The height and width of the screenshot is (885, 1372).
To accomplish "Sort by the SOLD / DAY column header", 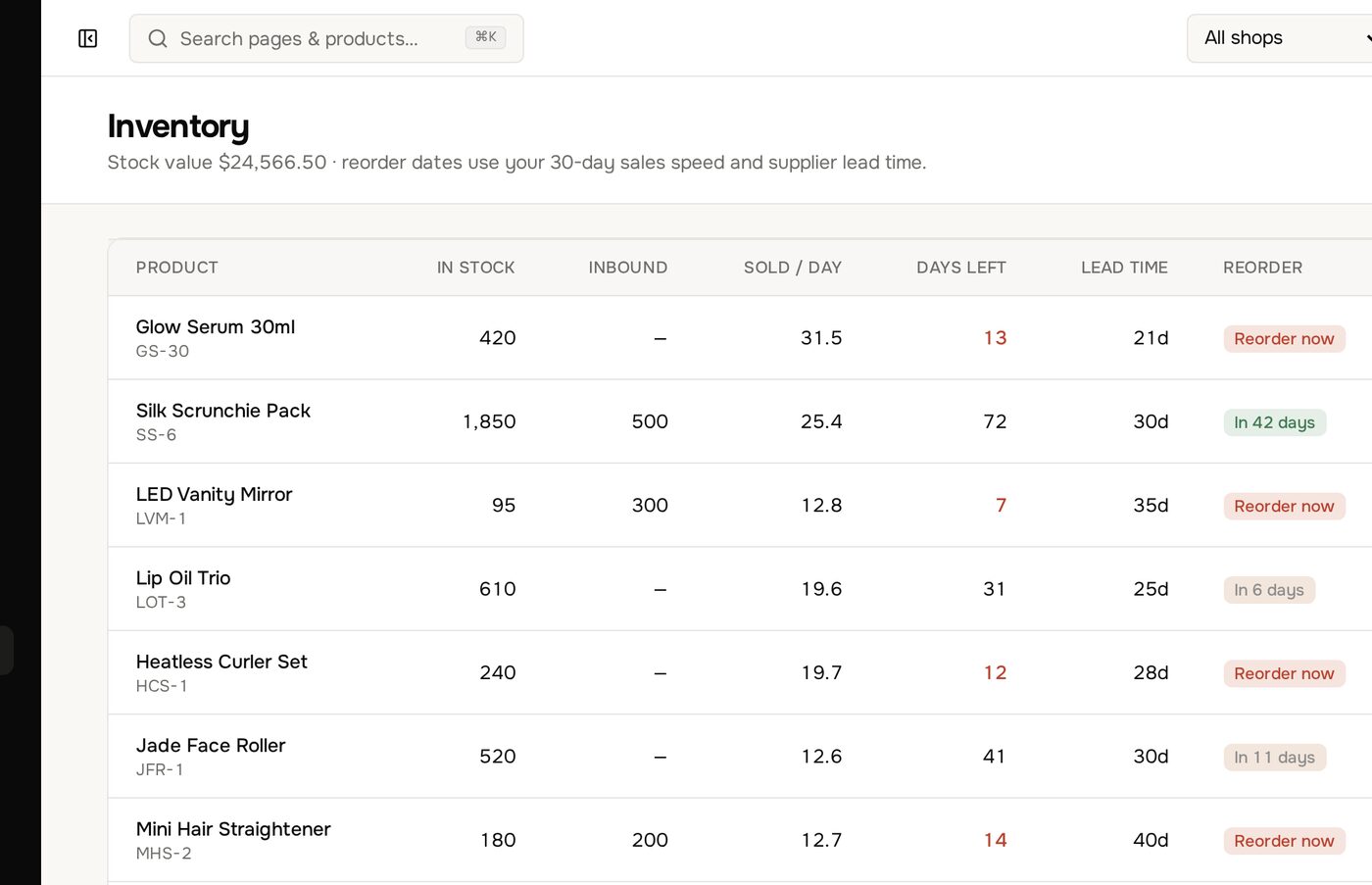I will pyautogui.click(x=793, y=268).
